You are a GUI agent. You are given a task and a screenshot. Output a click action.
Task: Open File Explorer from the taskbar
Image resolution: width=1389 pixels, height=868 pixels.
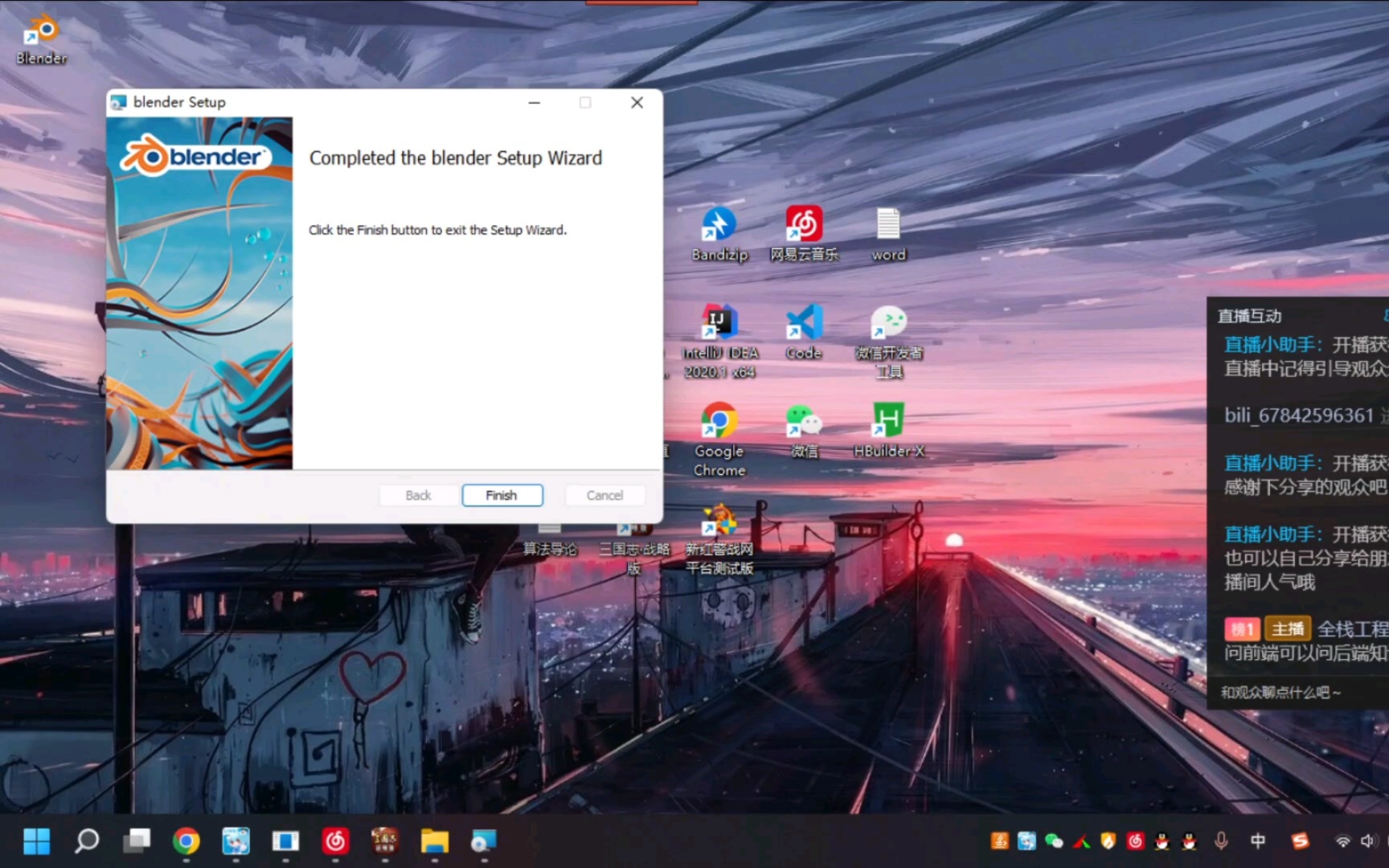[435, 841]
